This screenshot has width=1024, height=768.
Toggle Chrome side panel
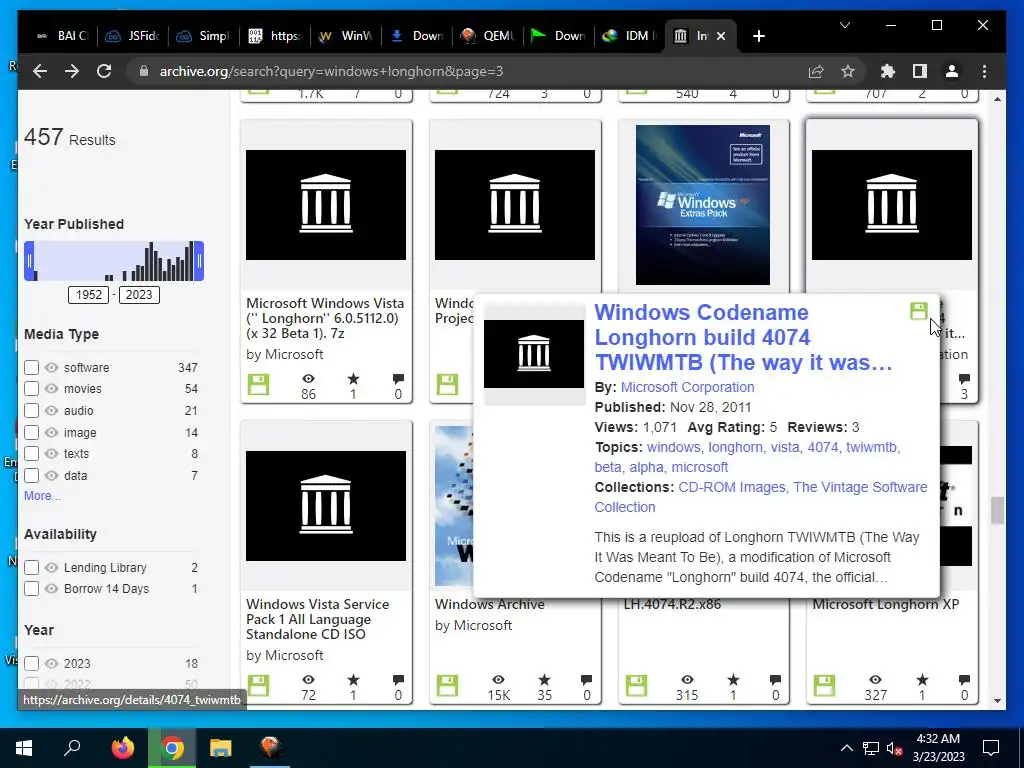[x=920, y=71]
